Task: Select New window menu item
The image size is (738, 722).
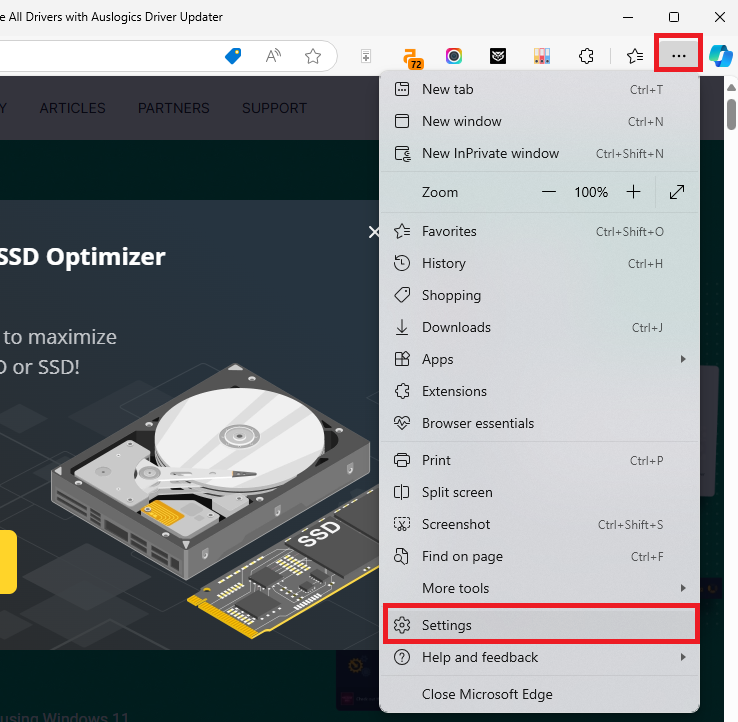Action: click(x=539, y=121)
